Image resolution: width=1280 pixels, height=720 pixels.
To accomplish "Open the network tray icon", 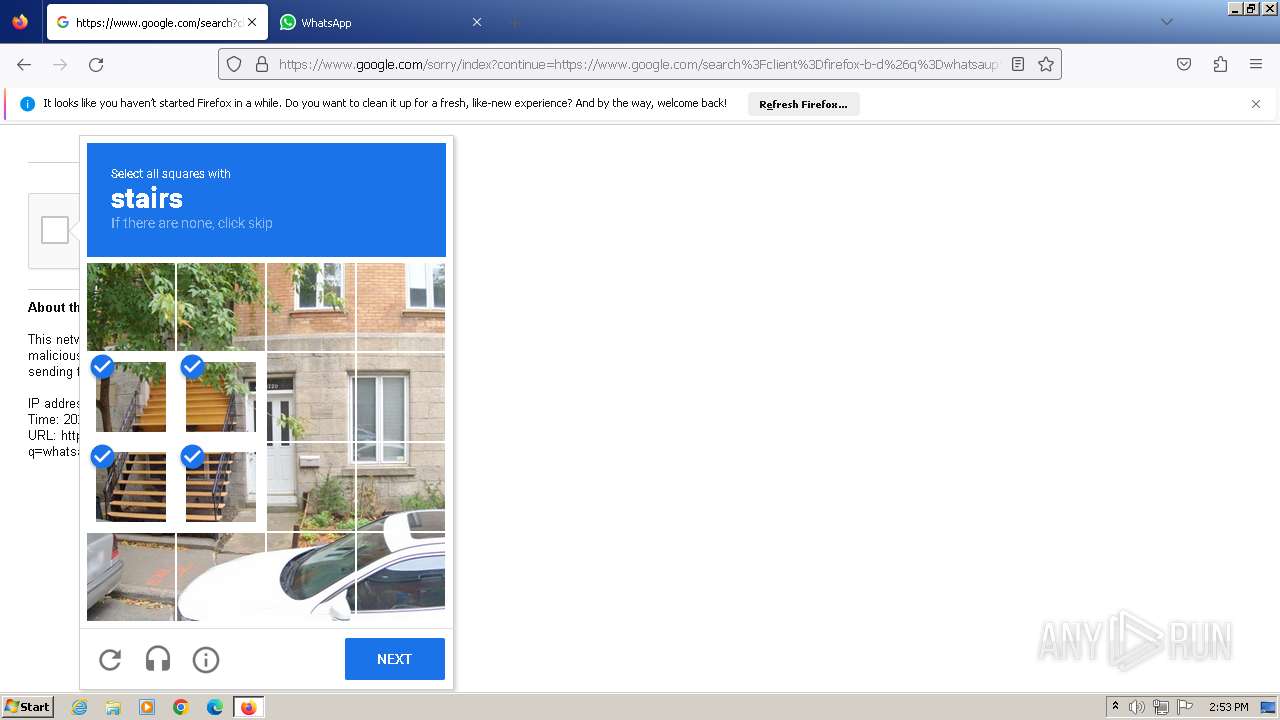I will [1161, 707].
